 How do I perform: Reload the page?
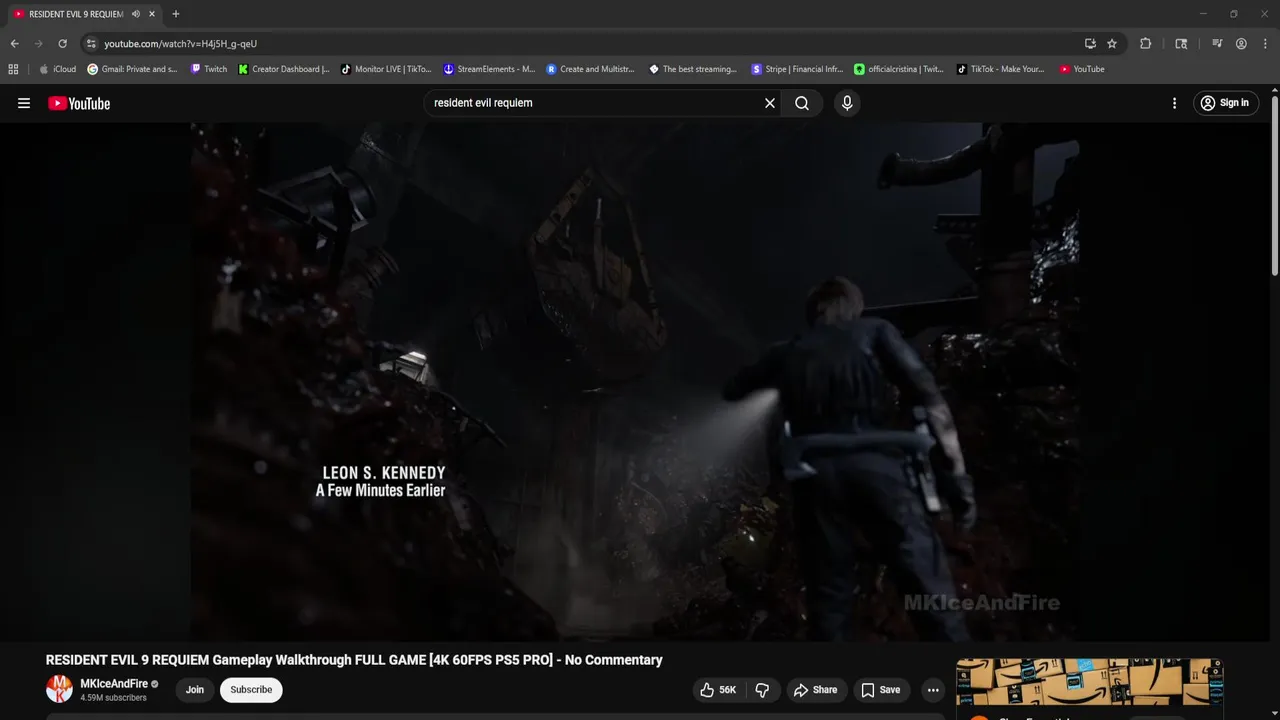(x=62, y=44)
